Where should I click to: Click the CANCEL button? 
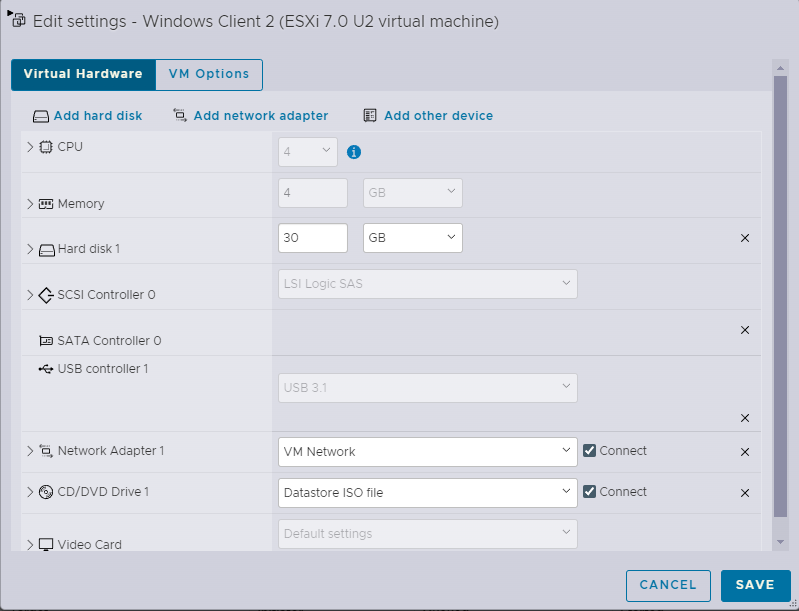coord(668,586)
